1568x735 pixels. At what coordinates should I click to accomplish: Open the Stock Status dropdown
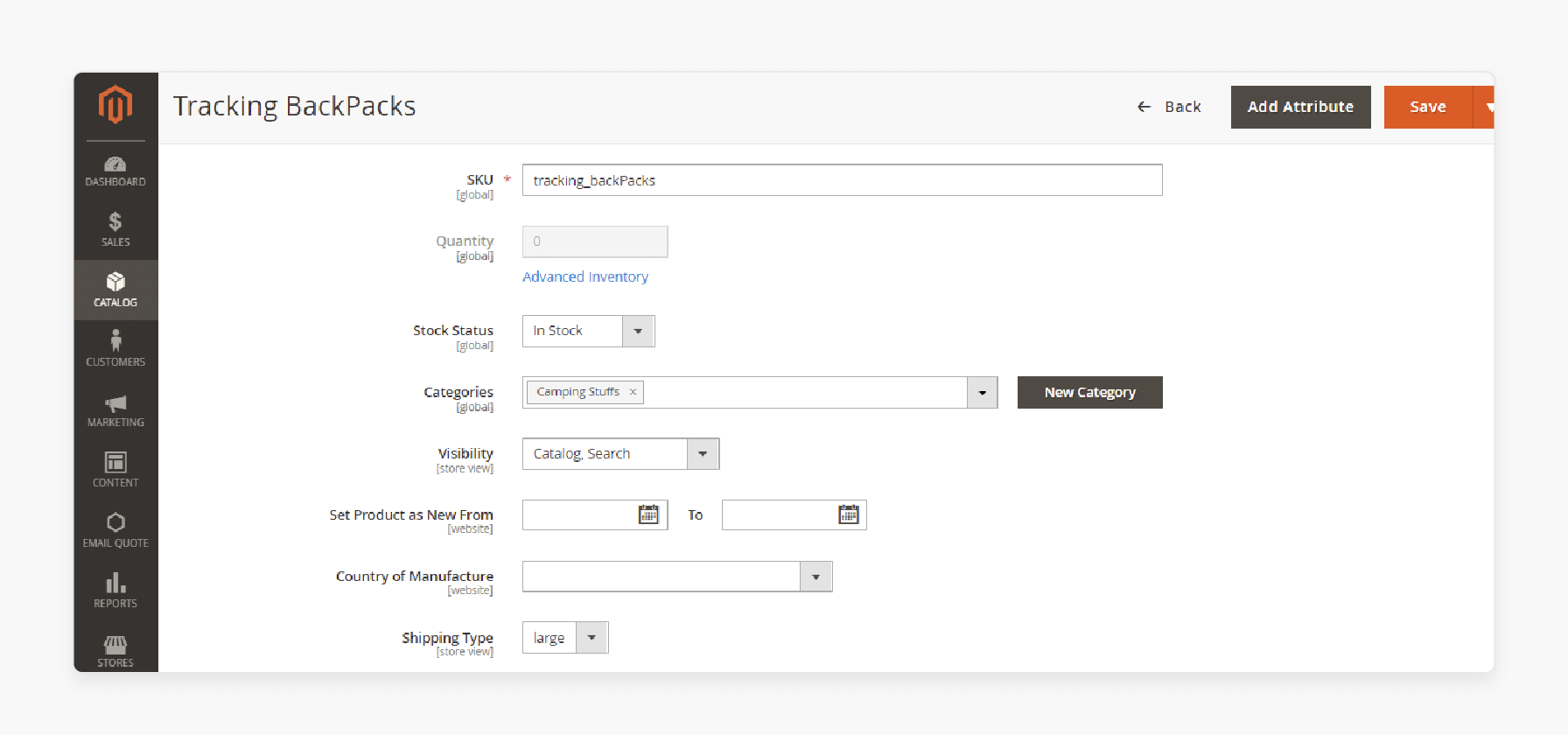(588, 331)
